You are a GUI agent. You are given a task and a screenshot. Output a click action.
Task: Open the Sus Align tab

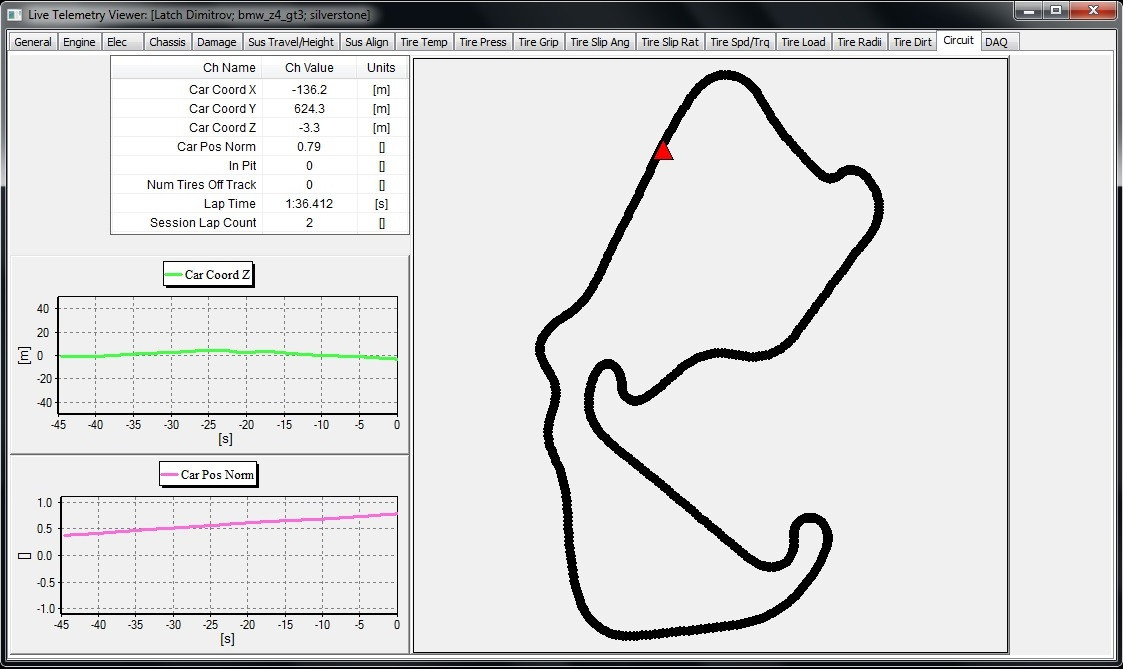[369, 41]
